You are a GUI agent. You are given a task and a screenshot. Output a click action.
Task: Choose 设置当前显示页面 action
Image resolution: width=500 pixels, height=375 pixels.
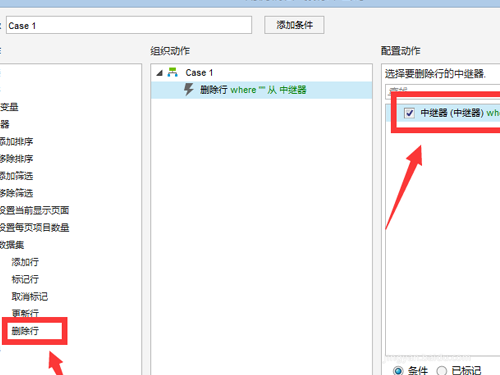point(35,210)
